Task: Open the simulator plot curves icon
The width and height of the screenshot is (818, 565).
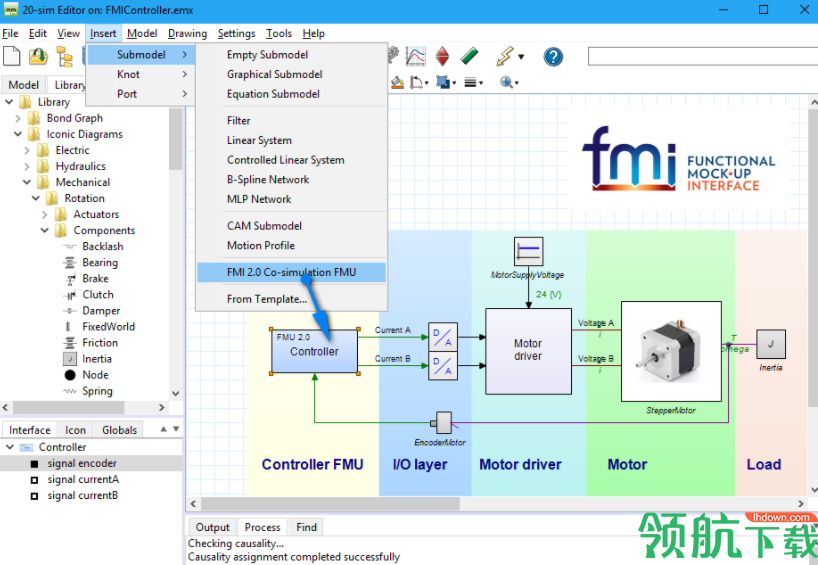Action: [x=415, y=56]
